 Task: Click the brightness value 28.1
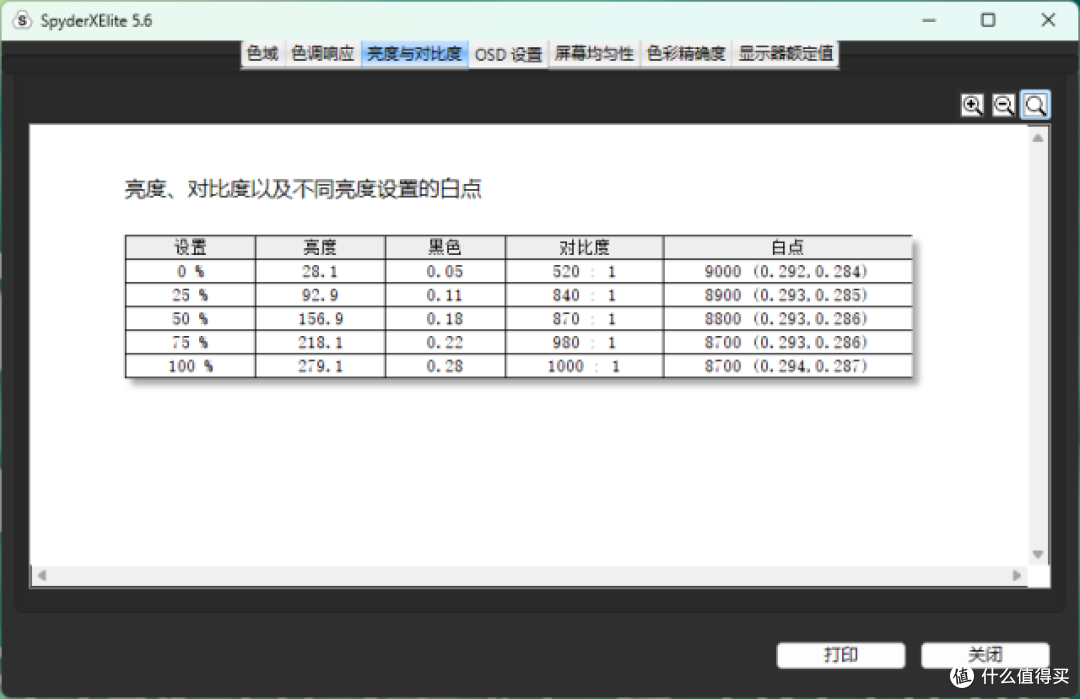point(320,271)
